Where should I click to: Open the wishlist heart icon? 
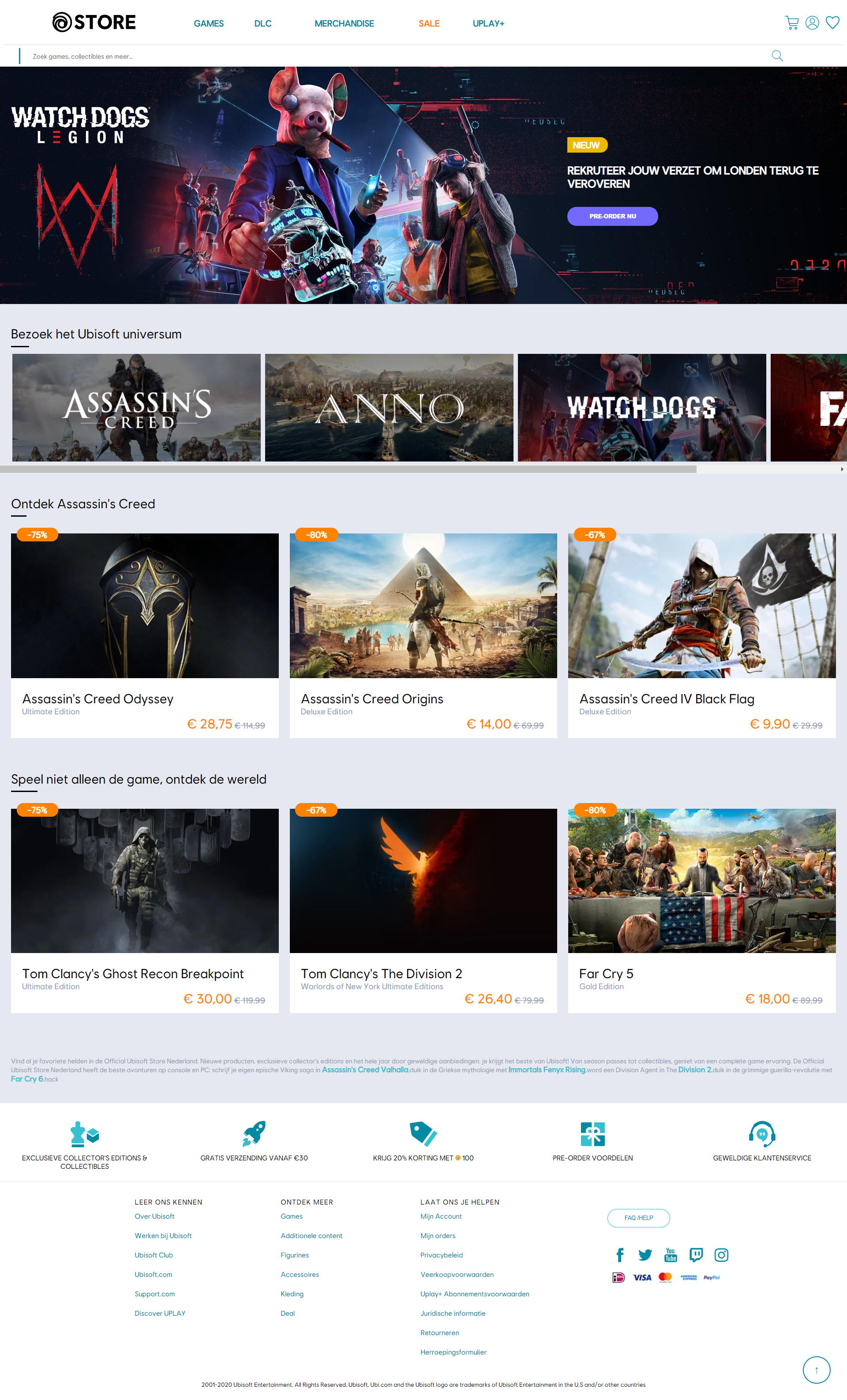[x=832, y=23]
